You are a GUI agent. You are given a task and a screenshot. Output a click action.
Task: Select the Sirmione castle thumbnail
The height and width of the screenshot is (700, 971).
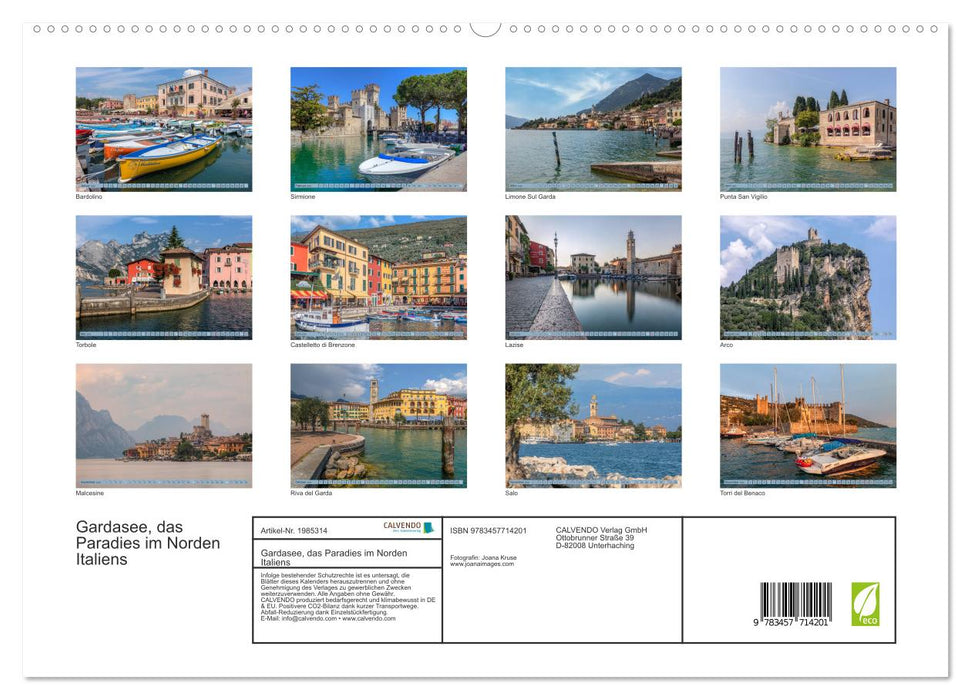pos(378,129)
